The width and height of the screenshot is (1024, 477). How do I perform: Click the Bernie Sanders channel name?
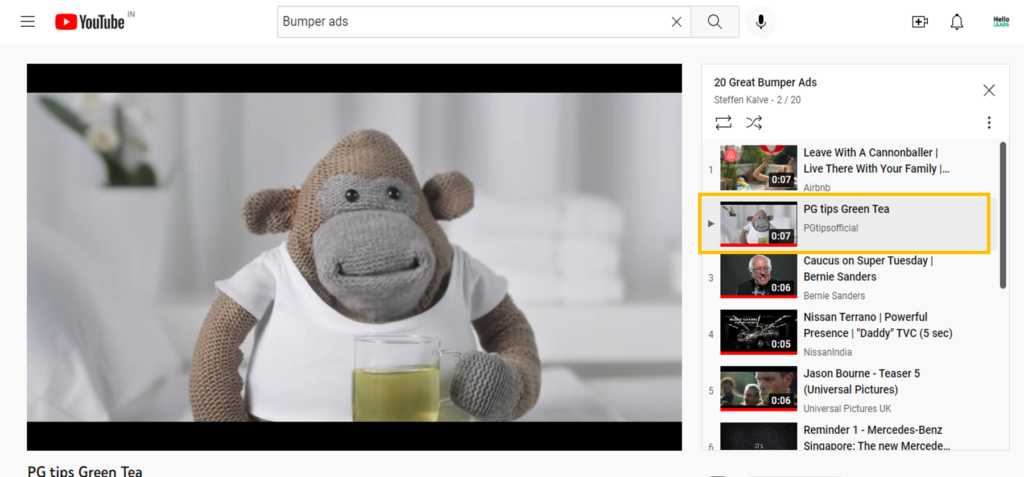(x=834, y=295)
